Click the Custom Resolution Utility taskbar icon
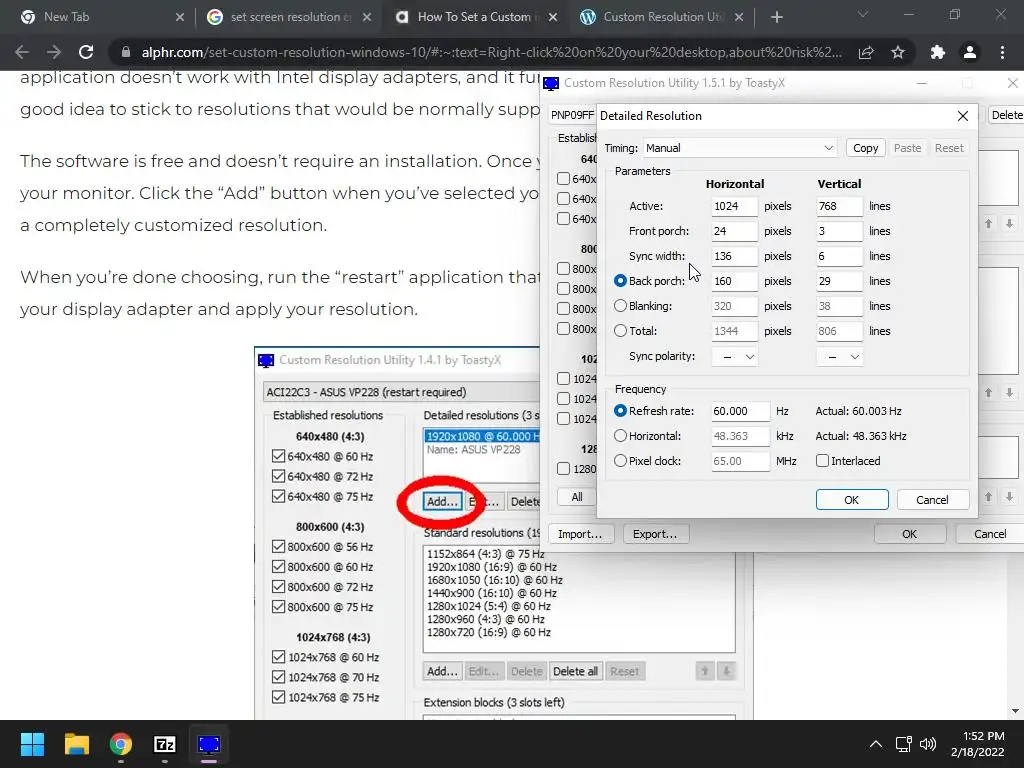 pyautogui.click(x=209, y=744)
